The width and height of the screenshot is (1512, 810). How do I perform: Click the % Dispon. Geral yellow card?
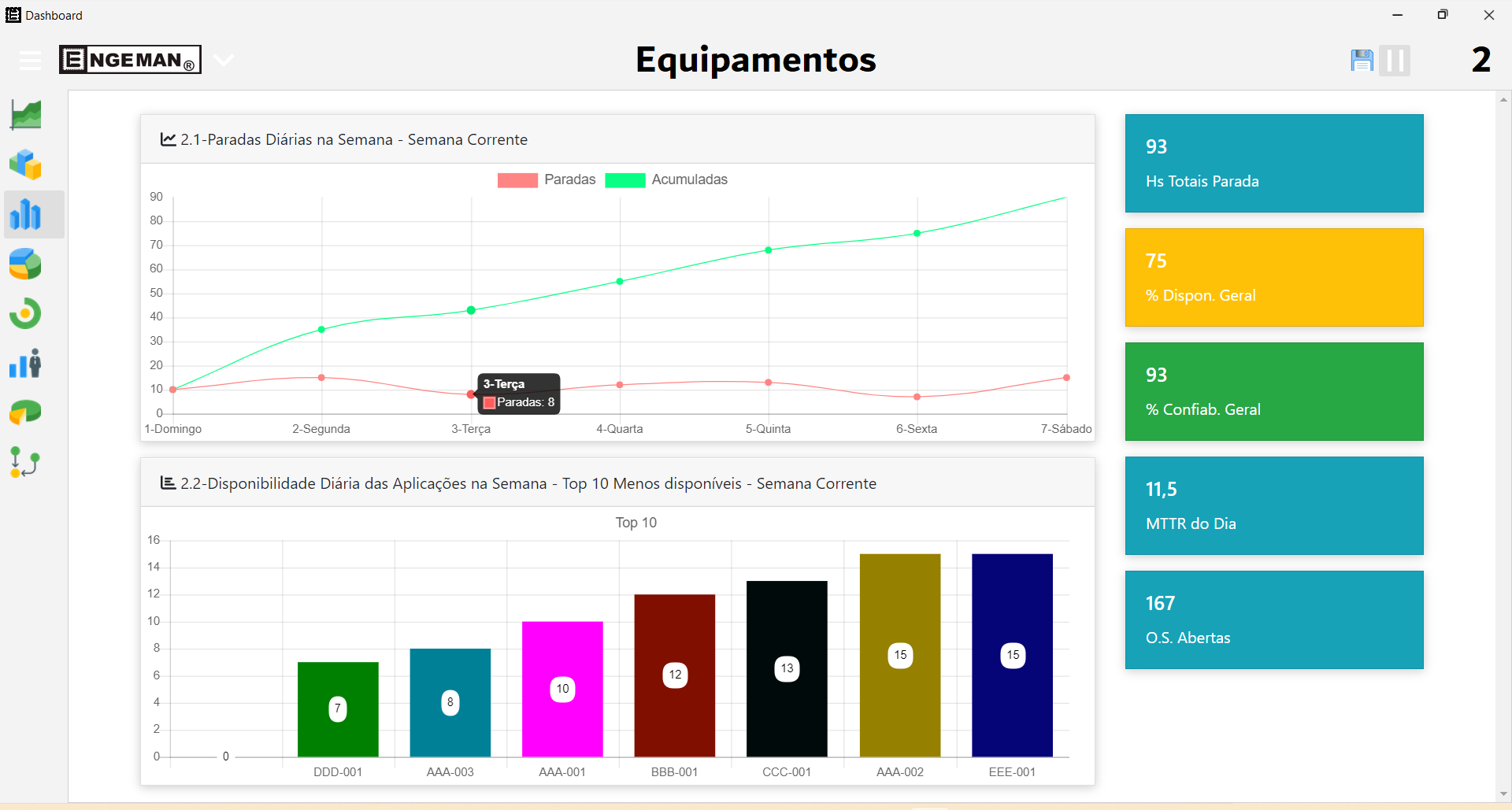pyautogui.click(x=1273, y=277)
